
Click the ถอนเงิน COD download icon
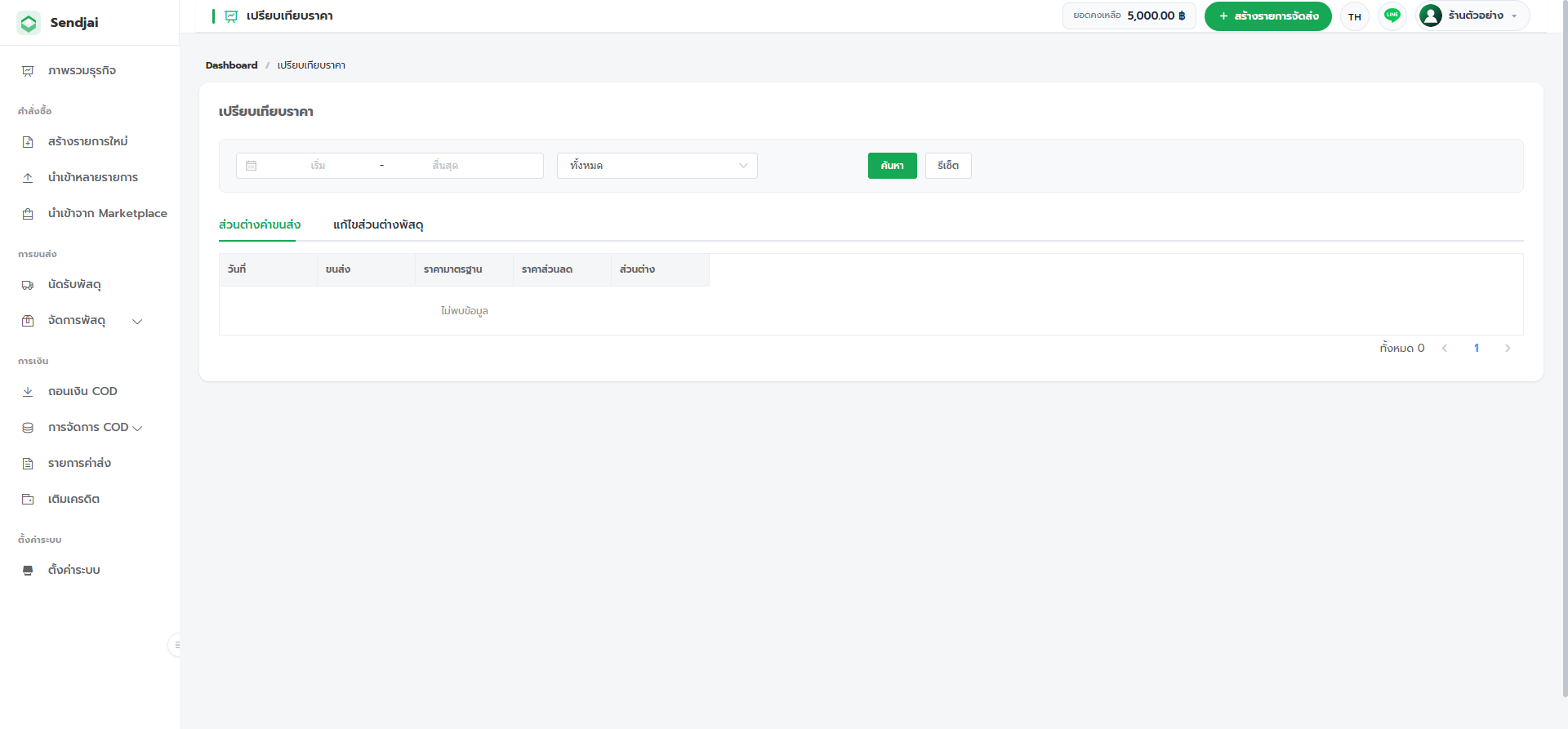click(x=28, y=392)
